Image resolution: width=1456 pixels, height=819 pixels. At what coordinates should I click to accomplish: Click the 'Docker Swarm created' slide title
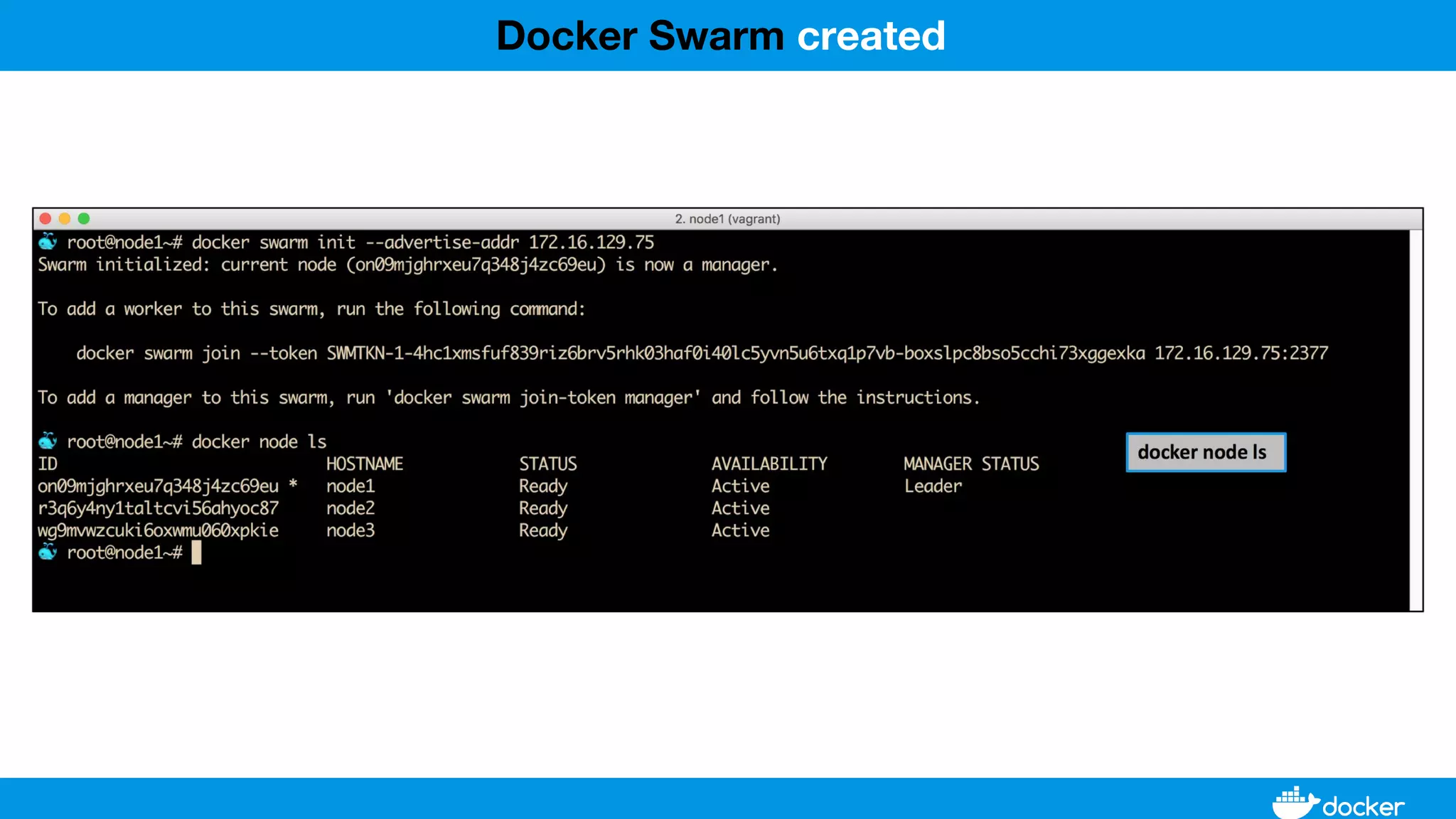tap(721, 36)
